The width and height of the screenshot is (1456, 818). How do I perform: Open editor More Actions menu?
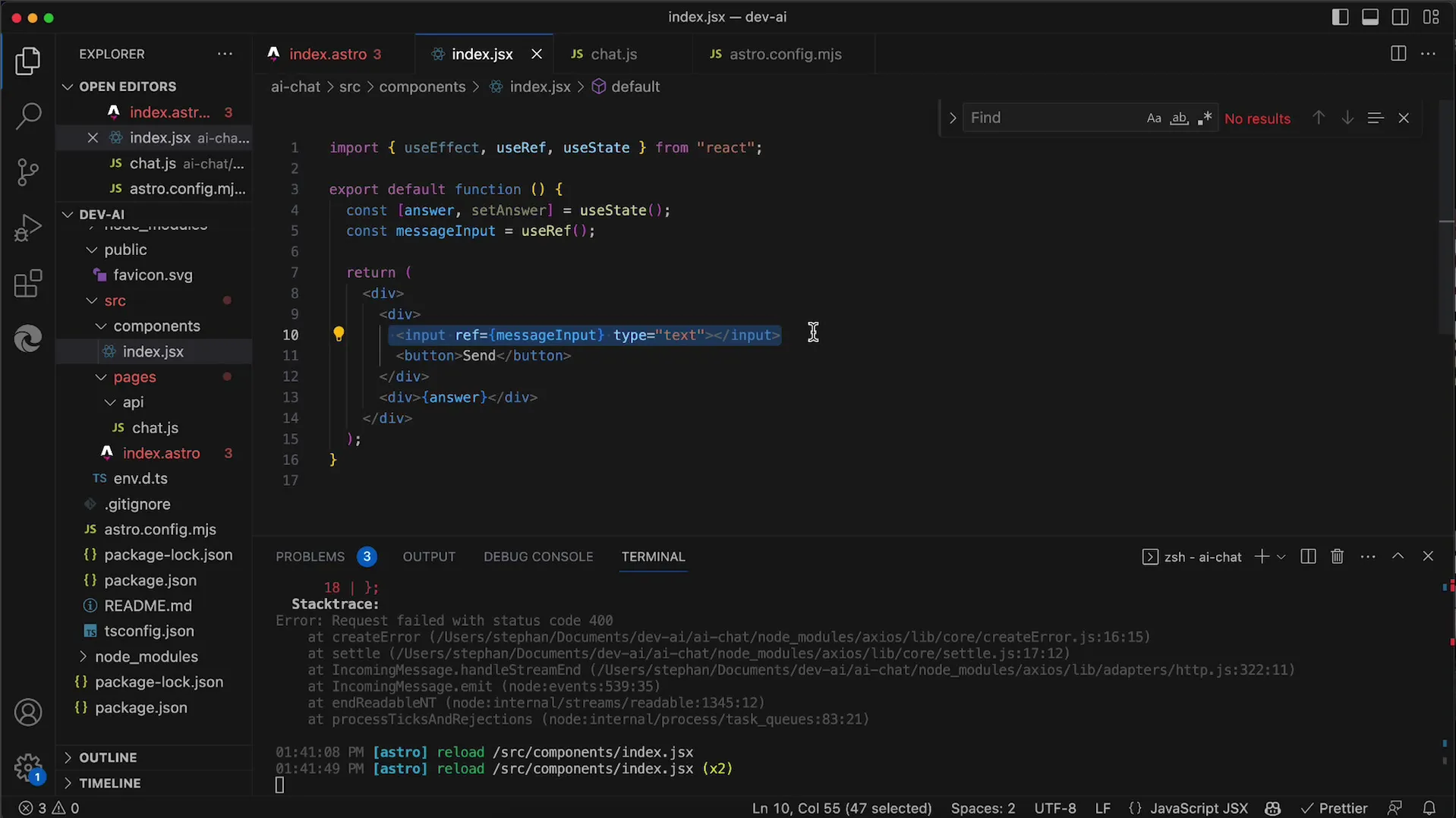(x=1428, y=54)
